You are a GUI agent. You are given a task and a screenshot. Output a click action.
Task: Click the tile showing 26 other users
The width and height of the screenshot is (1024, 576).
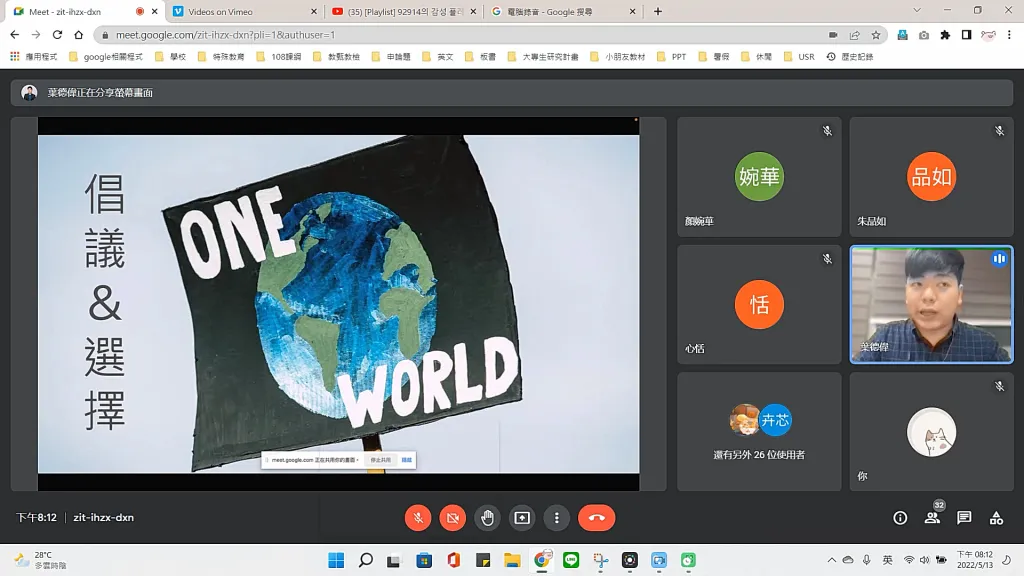coord(759,431)
